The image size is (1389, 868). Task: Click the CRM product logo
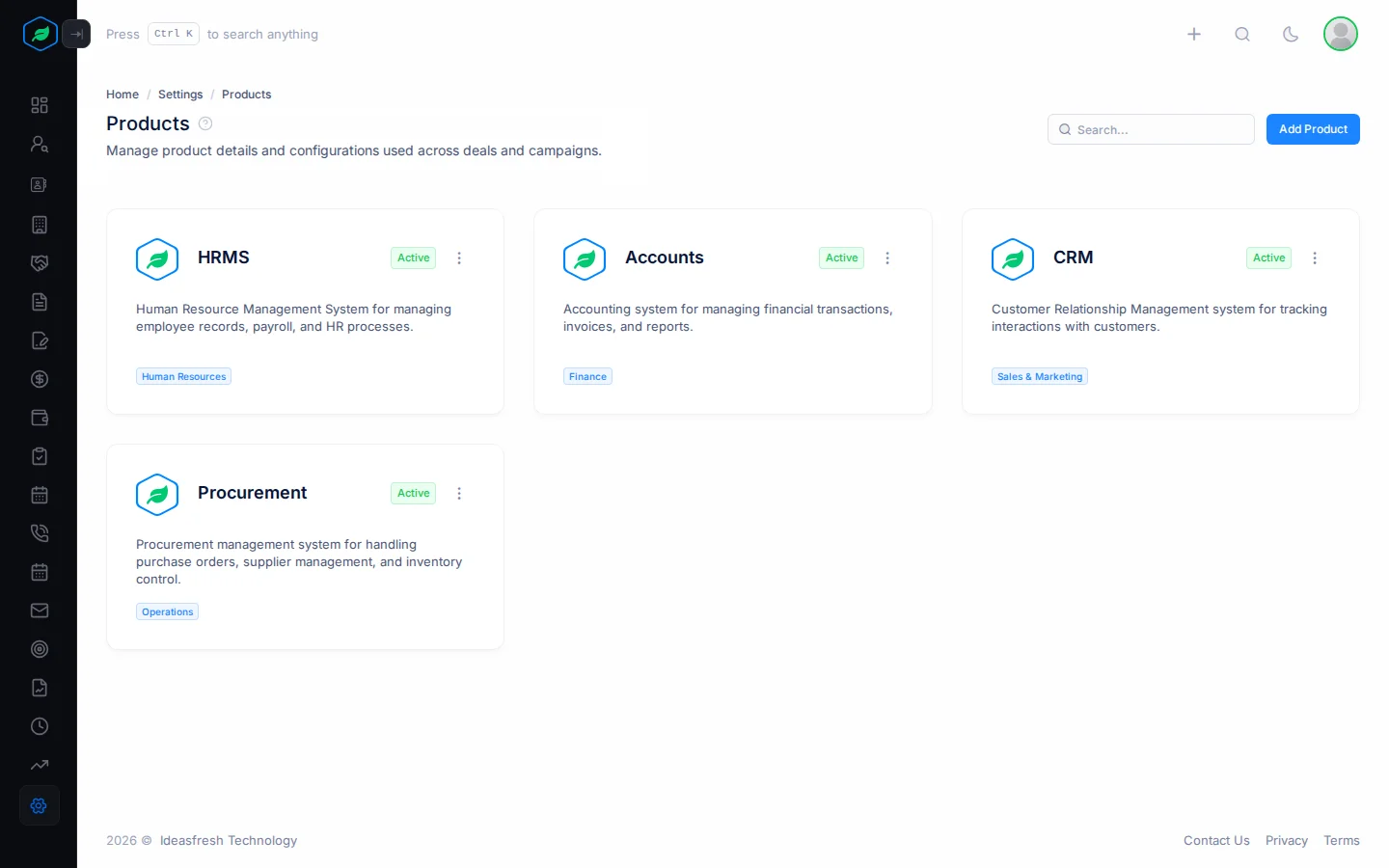pos(1013,259)
